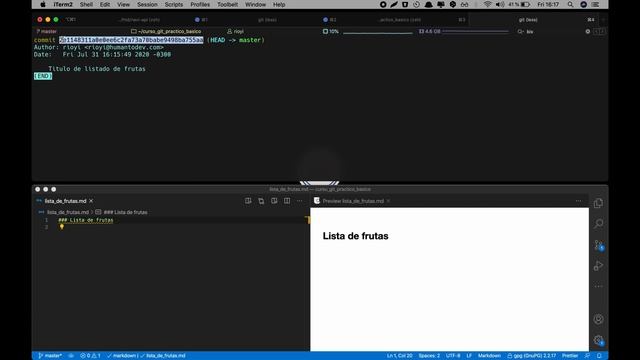640x360 pixels.
Task: Click the notification bell icon in menu bar
Action: 429,4
